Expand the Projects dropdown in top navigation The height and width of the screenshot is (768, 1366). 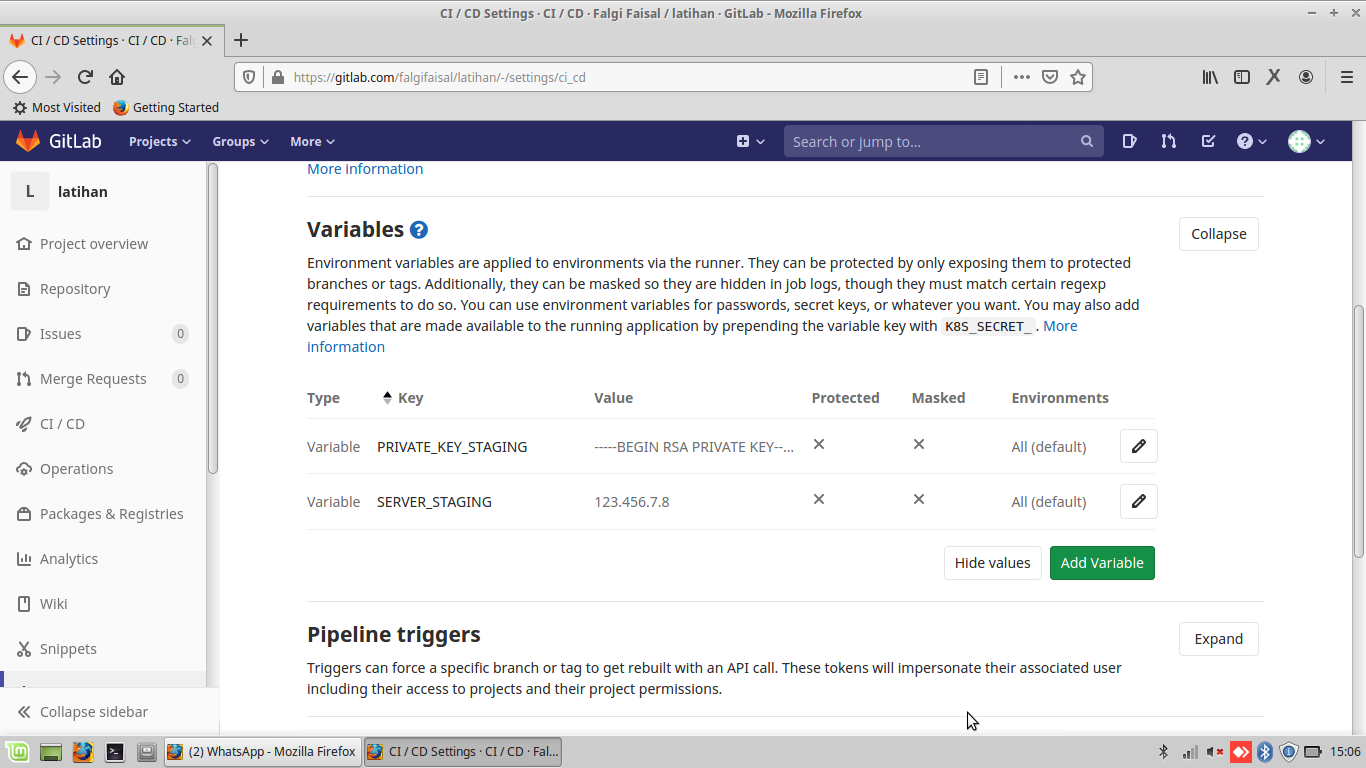pyautogui.click(x=158, y=141)
